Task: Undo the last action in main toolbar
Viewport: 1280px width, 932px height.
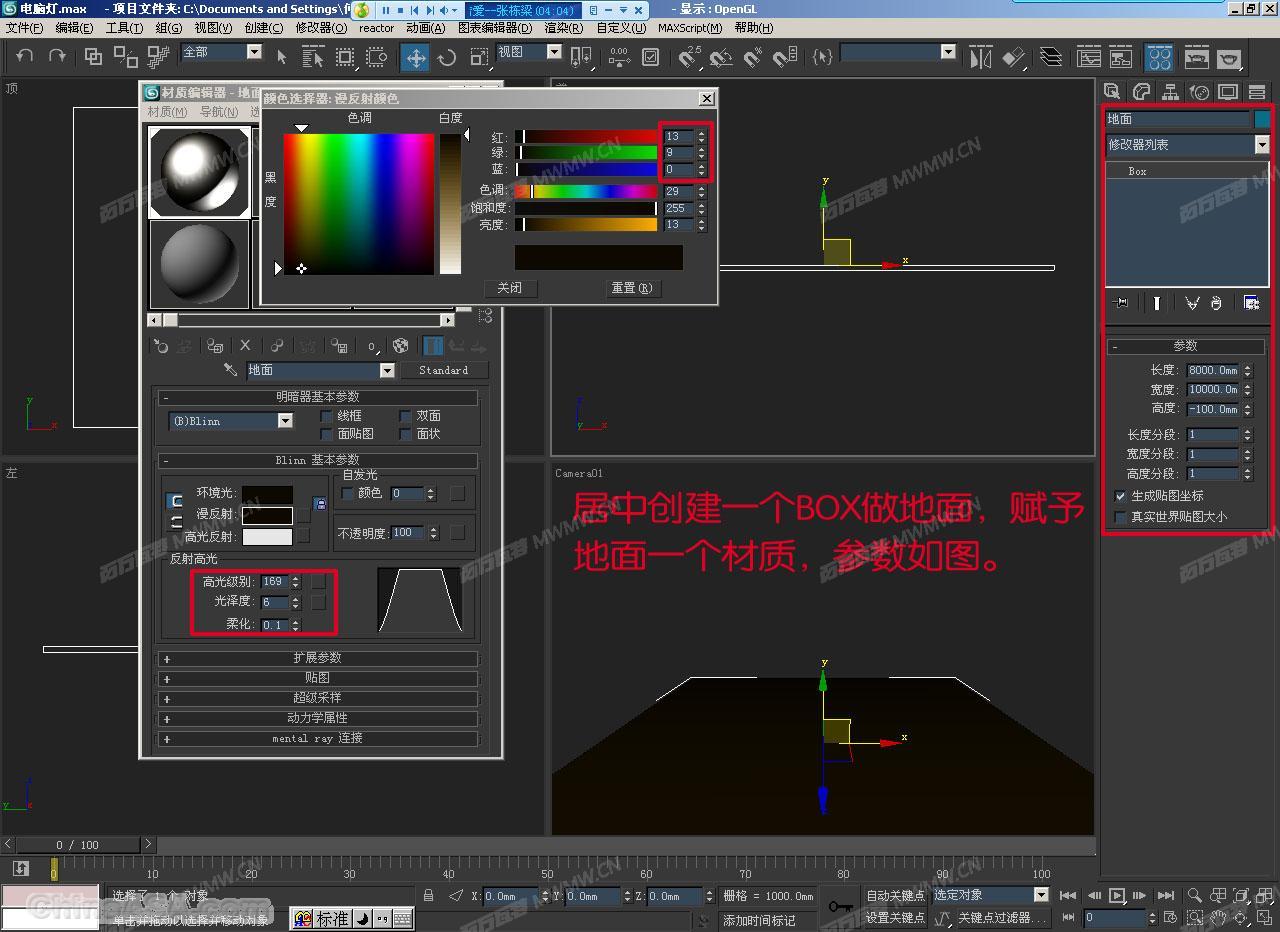Action: pyautogui.click(x=25, y=57)
